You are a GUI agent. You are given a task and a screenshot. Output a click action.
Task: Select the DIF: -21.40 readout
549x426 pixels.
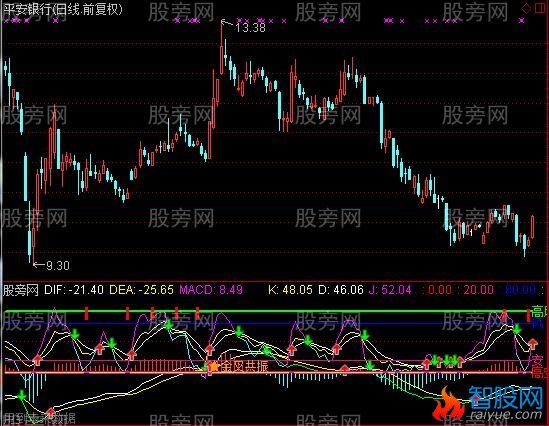pos(74,290)
